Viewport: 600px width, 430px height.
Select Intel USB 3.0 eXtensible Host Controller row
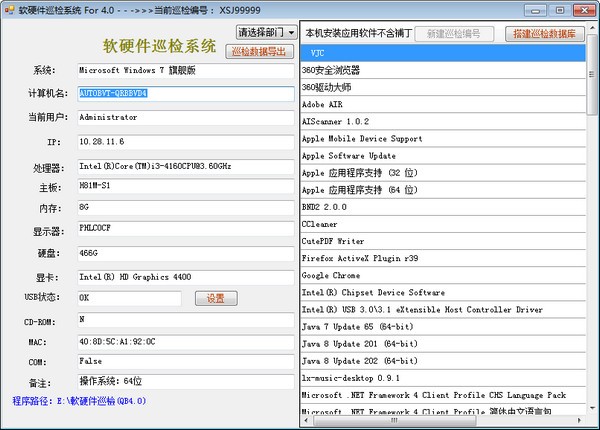click(x=443, y=309)
